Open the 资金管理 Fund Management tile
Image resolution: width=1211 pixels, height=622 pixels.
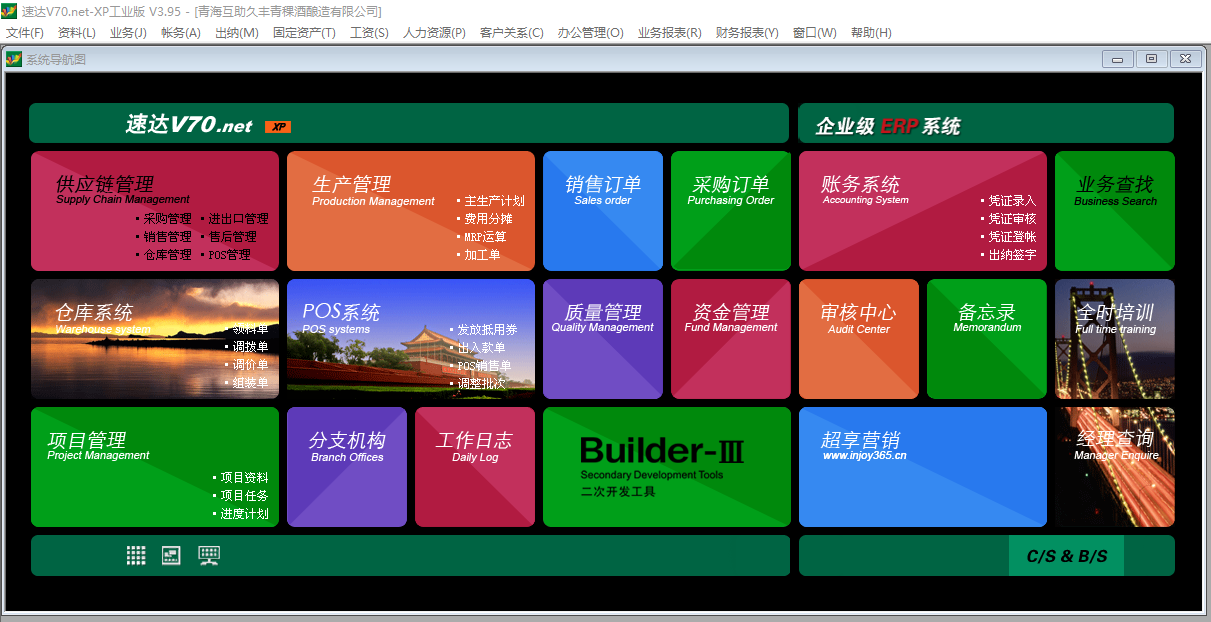pyautogui.click(x=731, y=339)
